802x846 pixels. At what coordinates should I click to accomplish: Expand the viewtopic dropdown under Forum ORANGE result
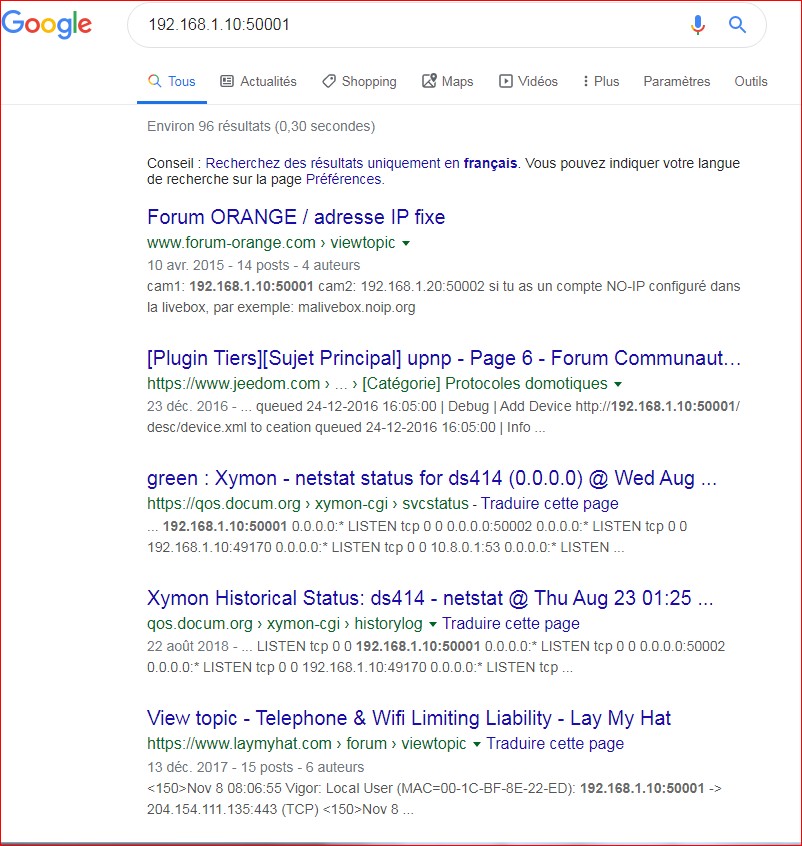pyautogui.click(x=406, y=242)
